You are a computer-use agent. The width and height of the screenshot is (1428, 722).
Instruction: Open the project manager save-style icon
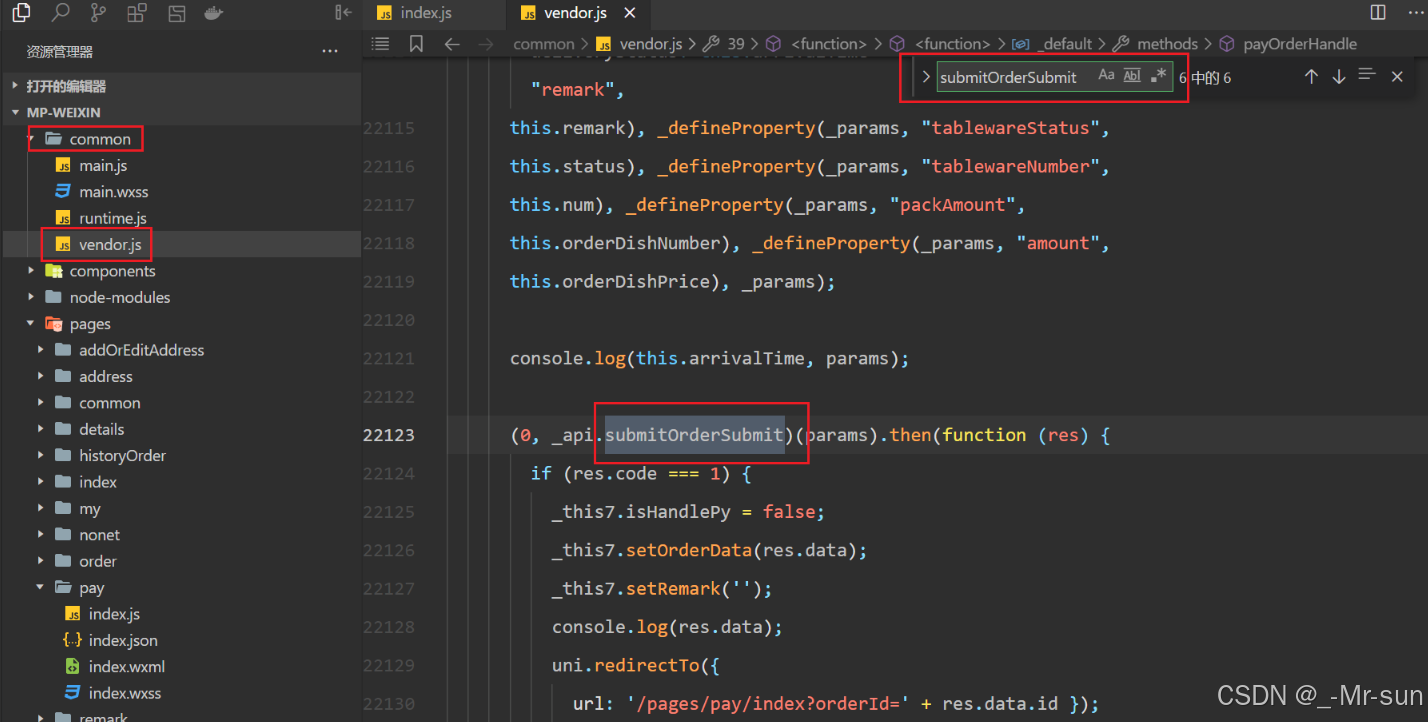pyautogui.click(x=176, y=13)
